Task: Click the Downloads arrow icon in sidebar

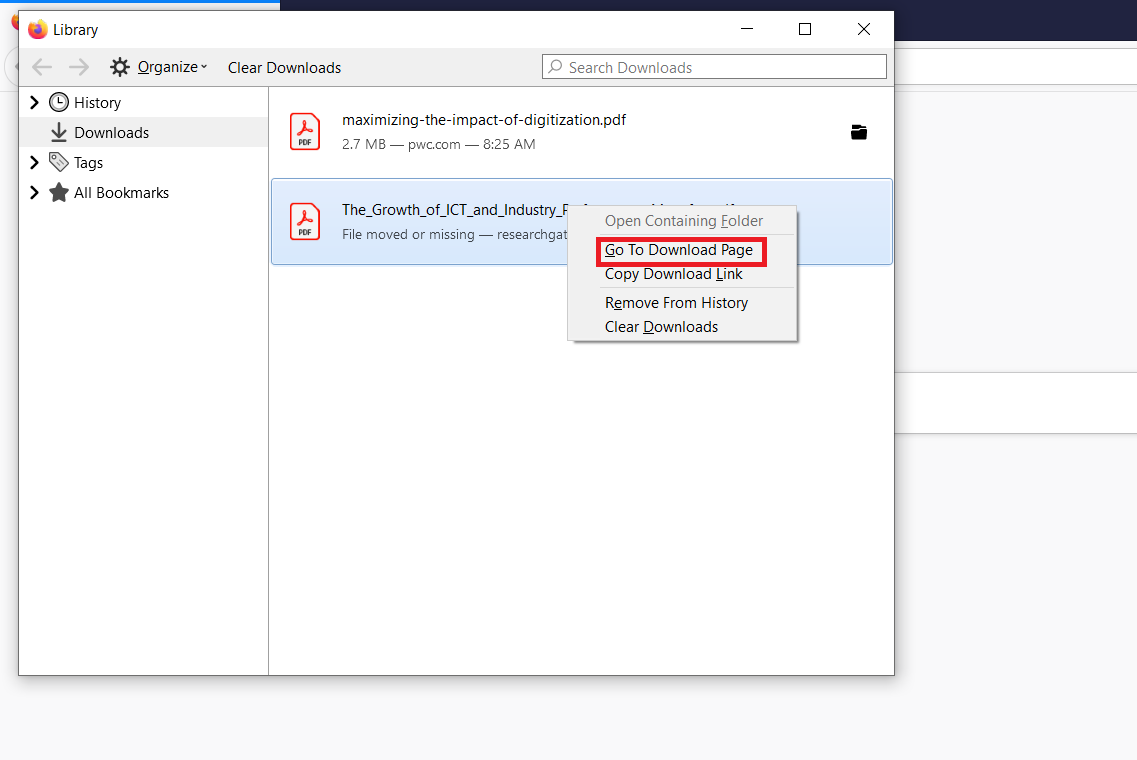Action: coord(61,131)
